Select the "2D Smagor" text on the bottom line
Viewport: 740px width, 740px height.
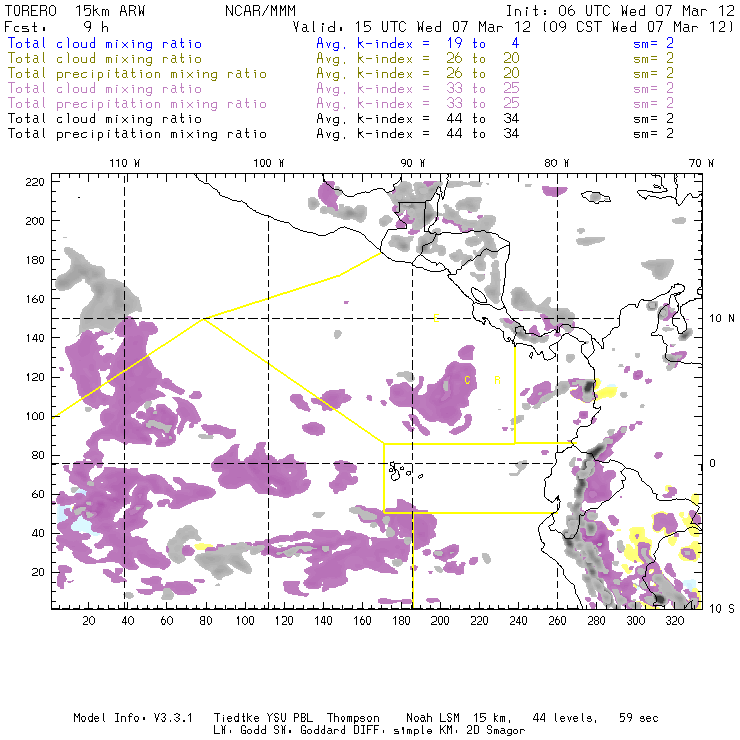pos(496,731)
